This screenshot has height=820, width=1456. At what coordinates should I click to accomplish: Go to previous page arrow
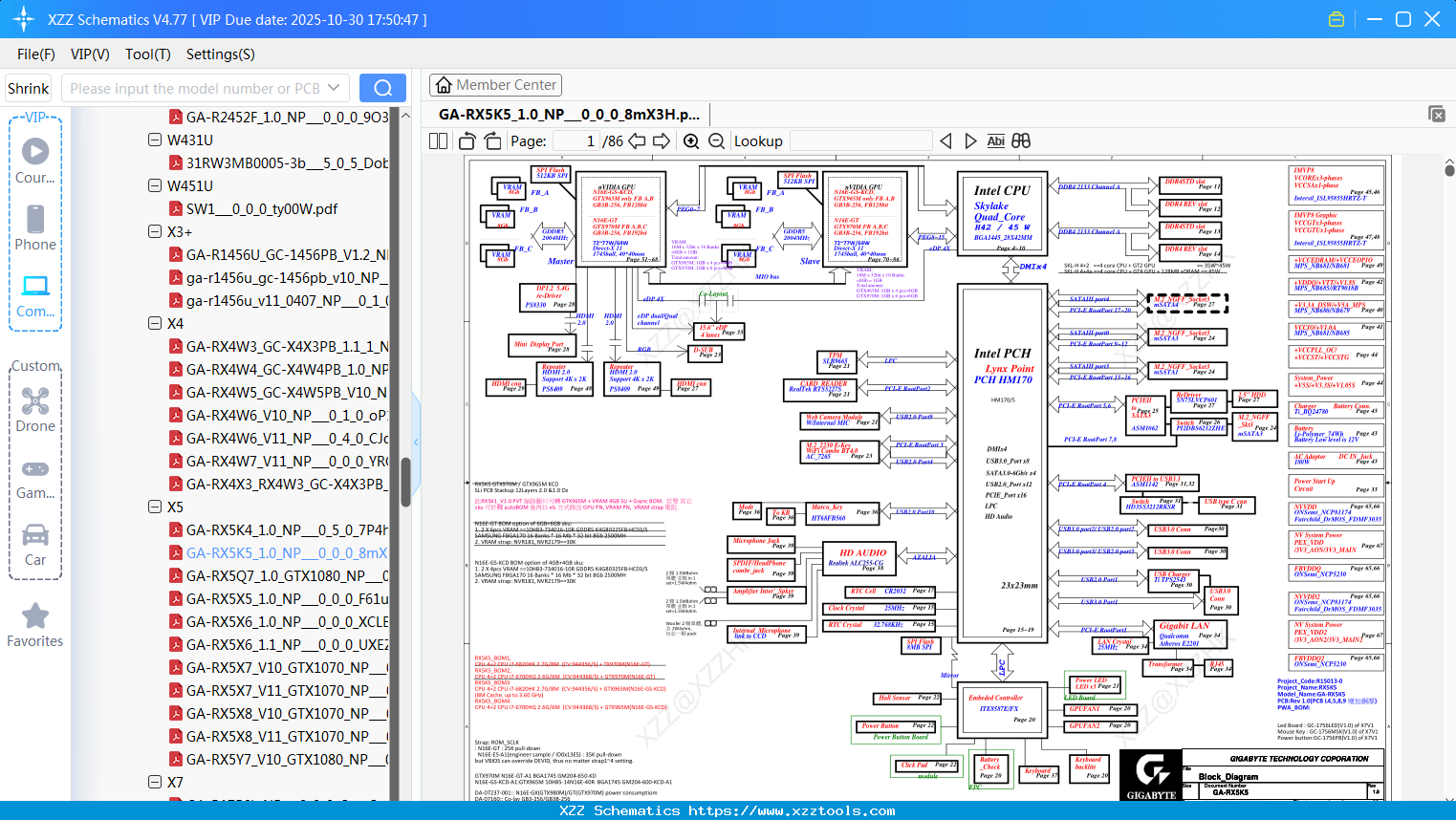click(636, 141)
